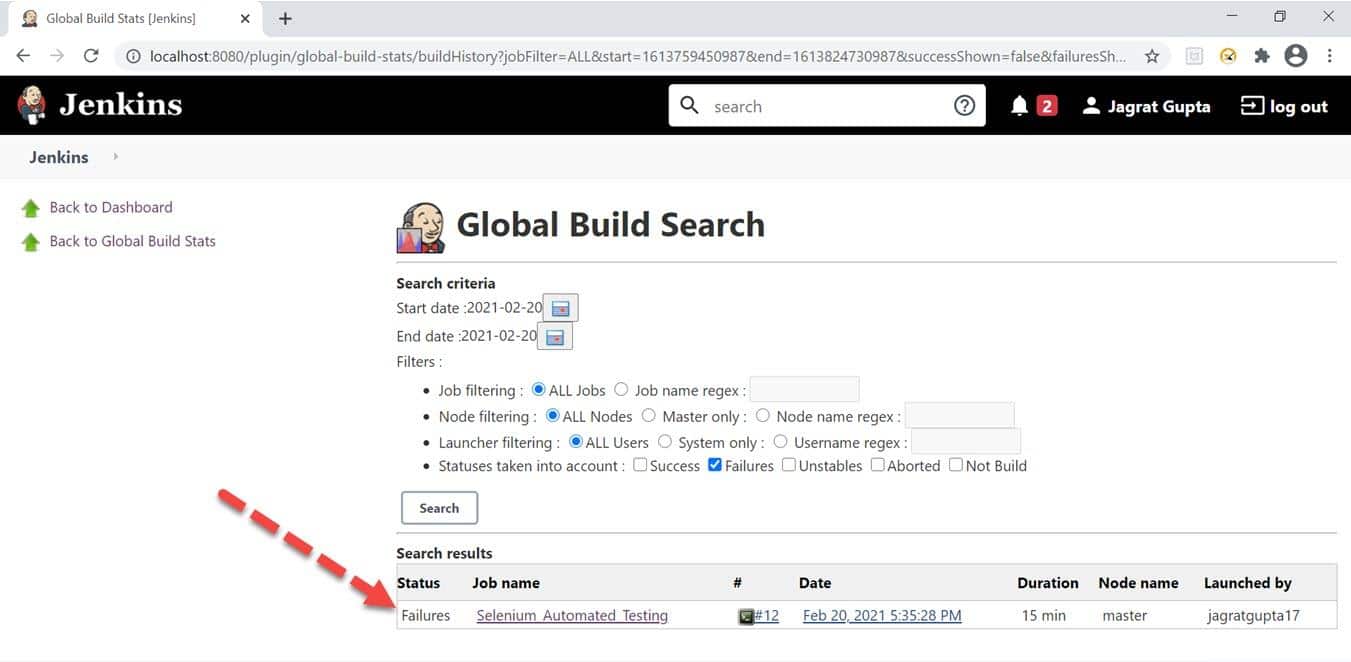The image size is (1351, 662).
Task: Select Node name regex radio button
Action: (x=763, y=415)
